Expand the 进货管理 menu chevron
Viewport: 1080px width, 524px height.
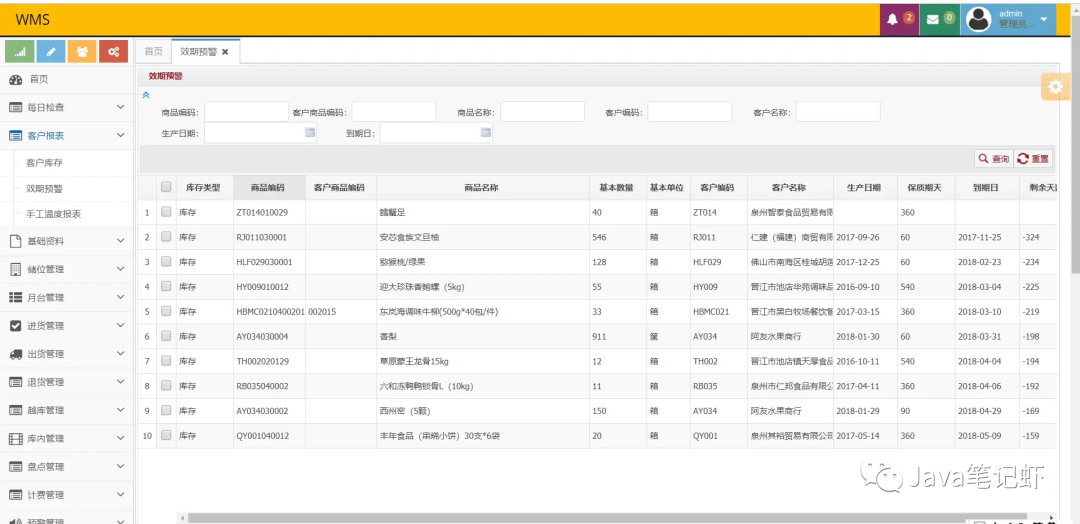(x=121, y=326)
